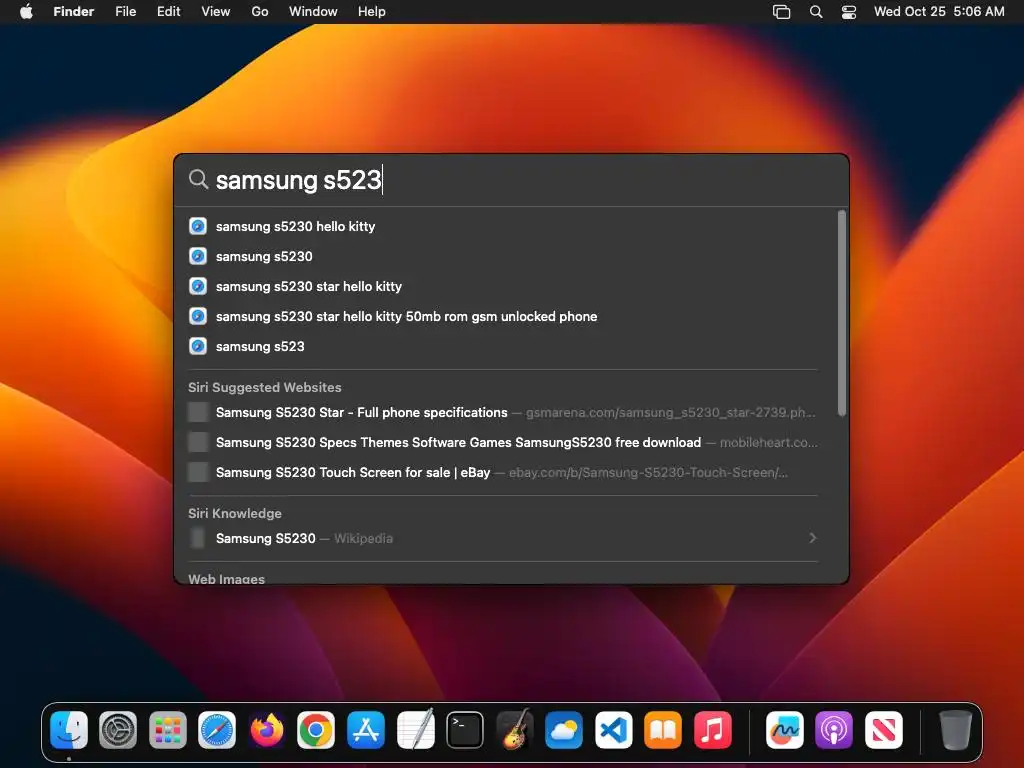Open the News app in Dock
Screen dimensions: 1024x768
click(x=884, y=729)
